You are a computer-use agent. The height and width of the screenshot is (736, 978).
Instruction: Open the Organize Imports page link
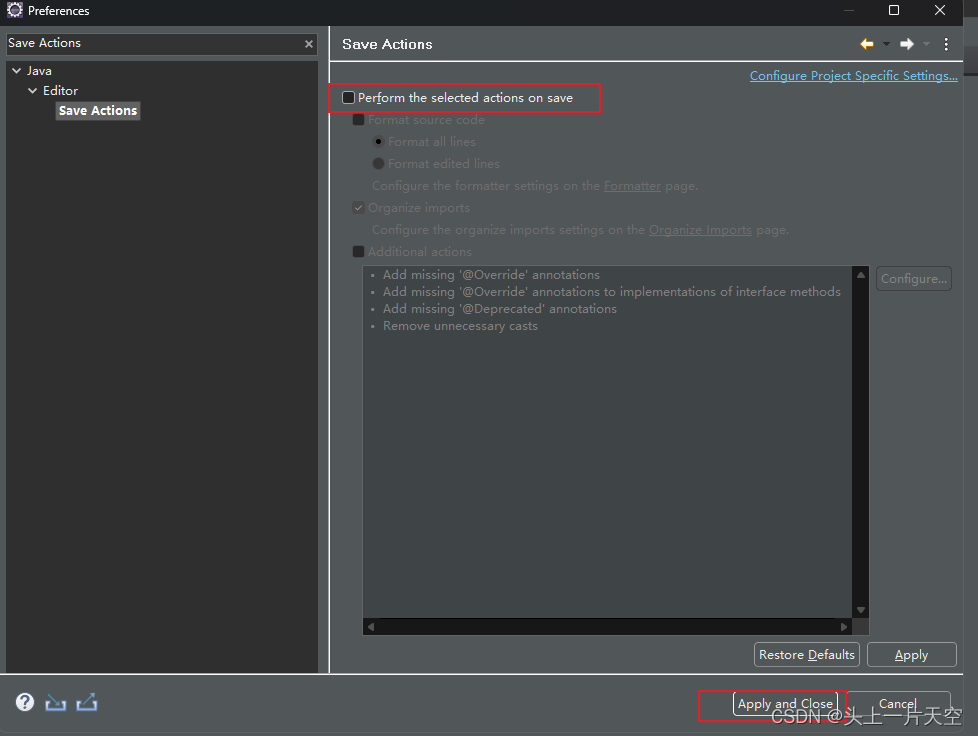[700, 230]
